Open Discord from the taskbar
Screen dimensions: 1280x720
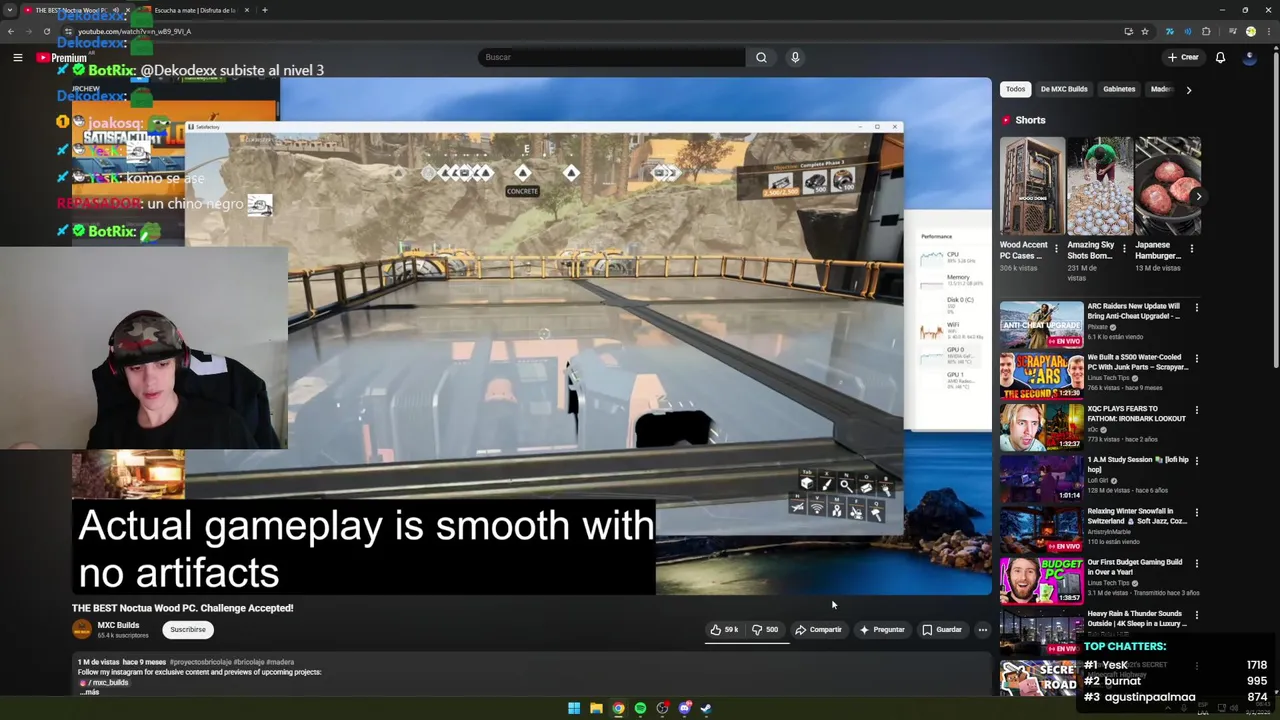tap(684, 708)
